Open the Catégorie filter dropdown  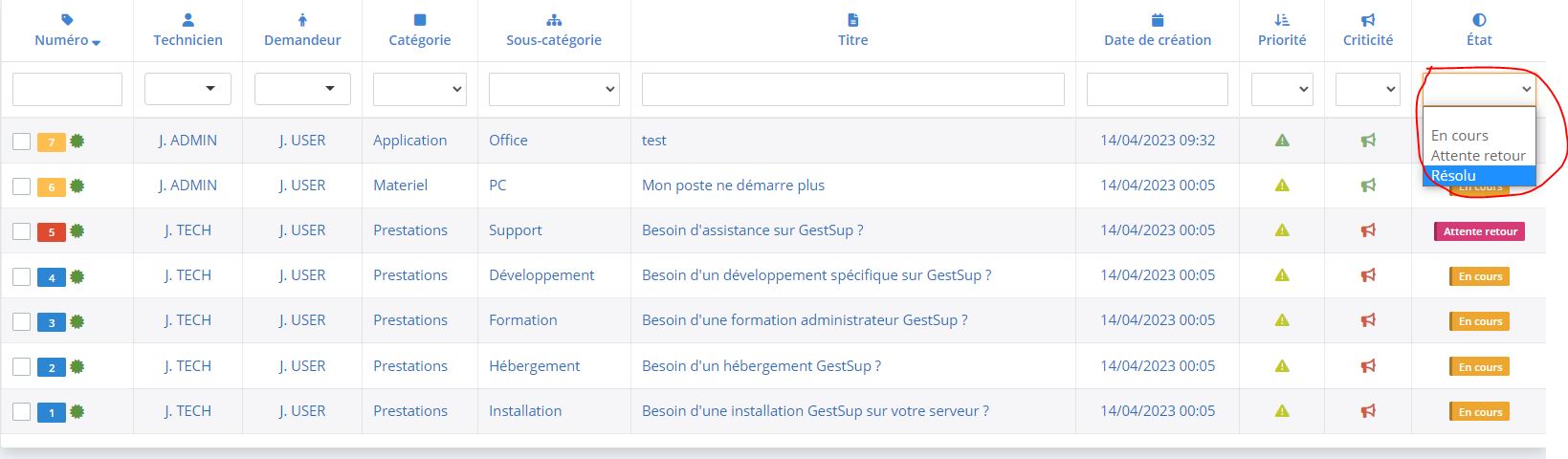tap(419, 89)
